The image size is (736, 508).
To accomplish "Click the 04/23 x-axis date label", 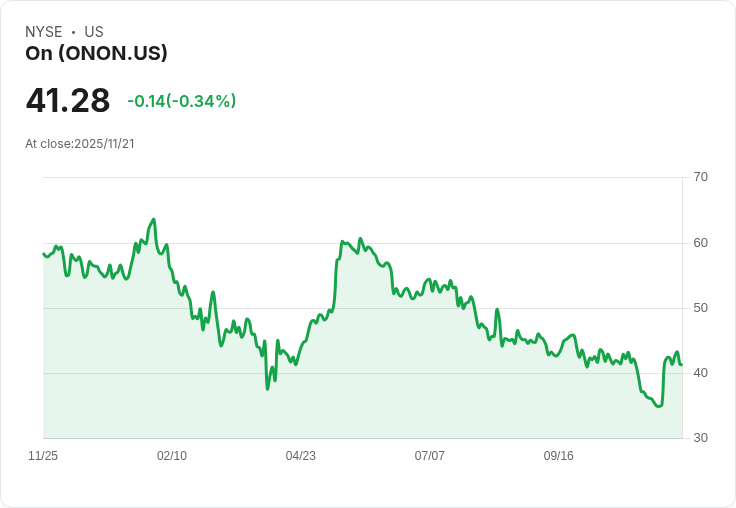I will pyautogui.click(x=300, y=455).
